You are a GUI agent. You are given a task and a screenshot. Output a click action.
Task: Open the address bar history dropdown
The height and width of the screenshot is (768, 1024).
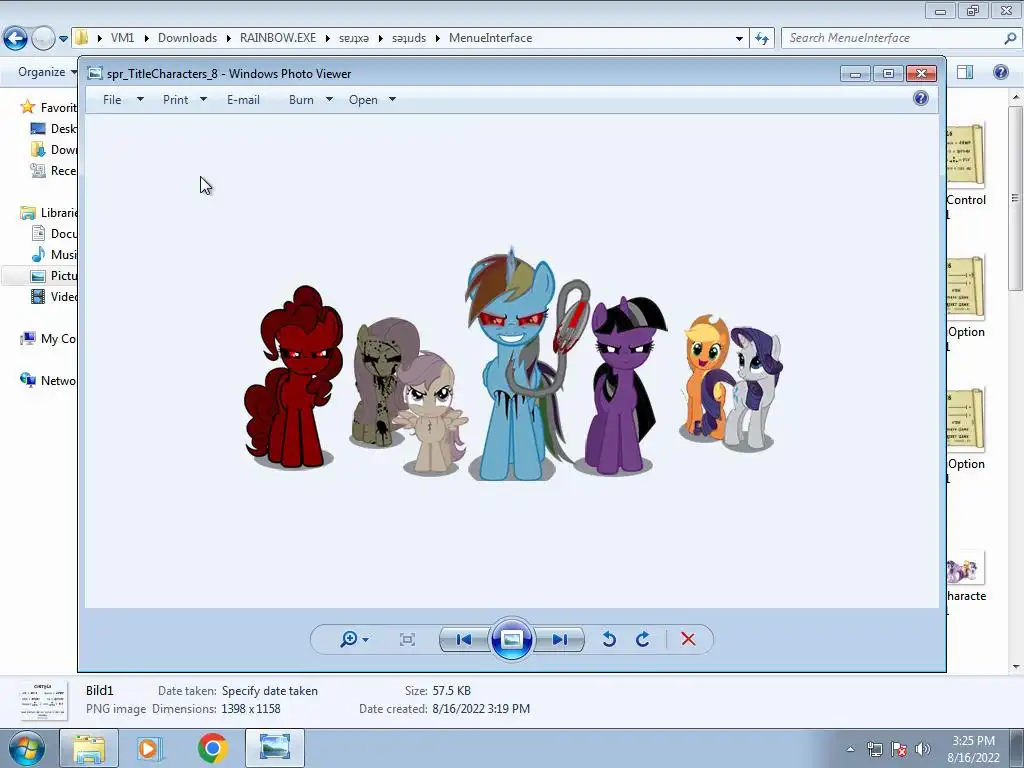click(739, 39)
